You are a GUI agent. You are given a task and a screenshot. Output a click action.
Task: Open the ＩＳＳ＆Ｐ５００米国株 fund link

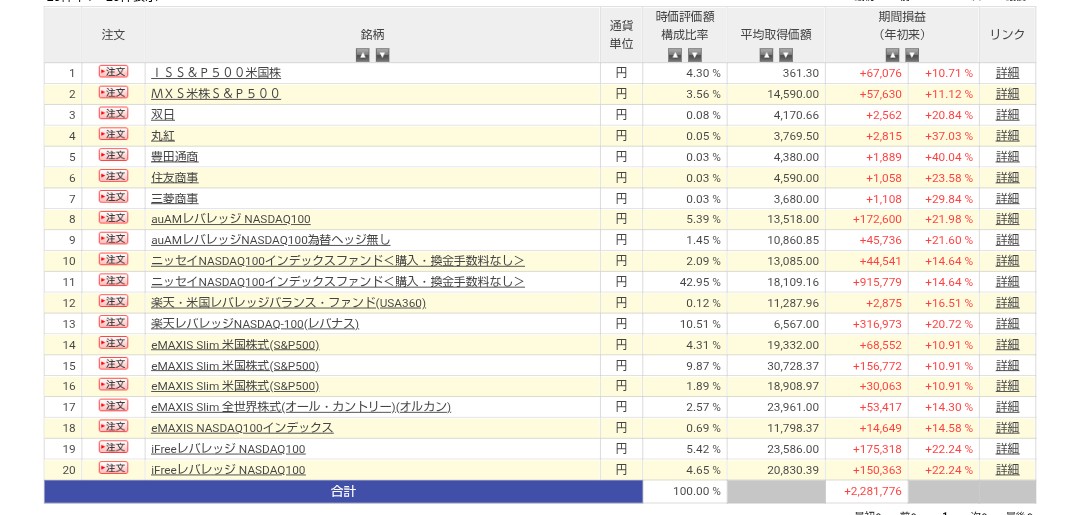[216, 73]
